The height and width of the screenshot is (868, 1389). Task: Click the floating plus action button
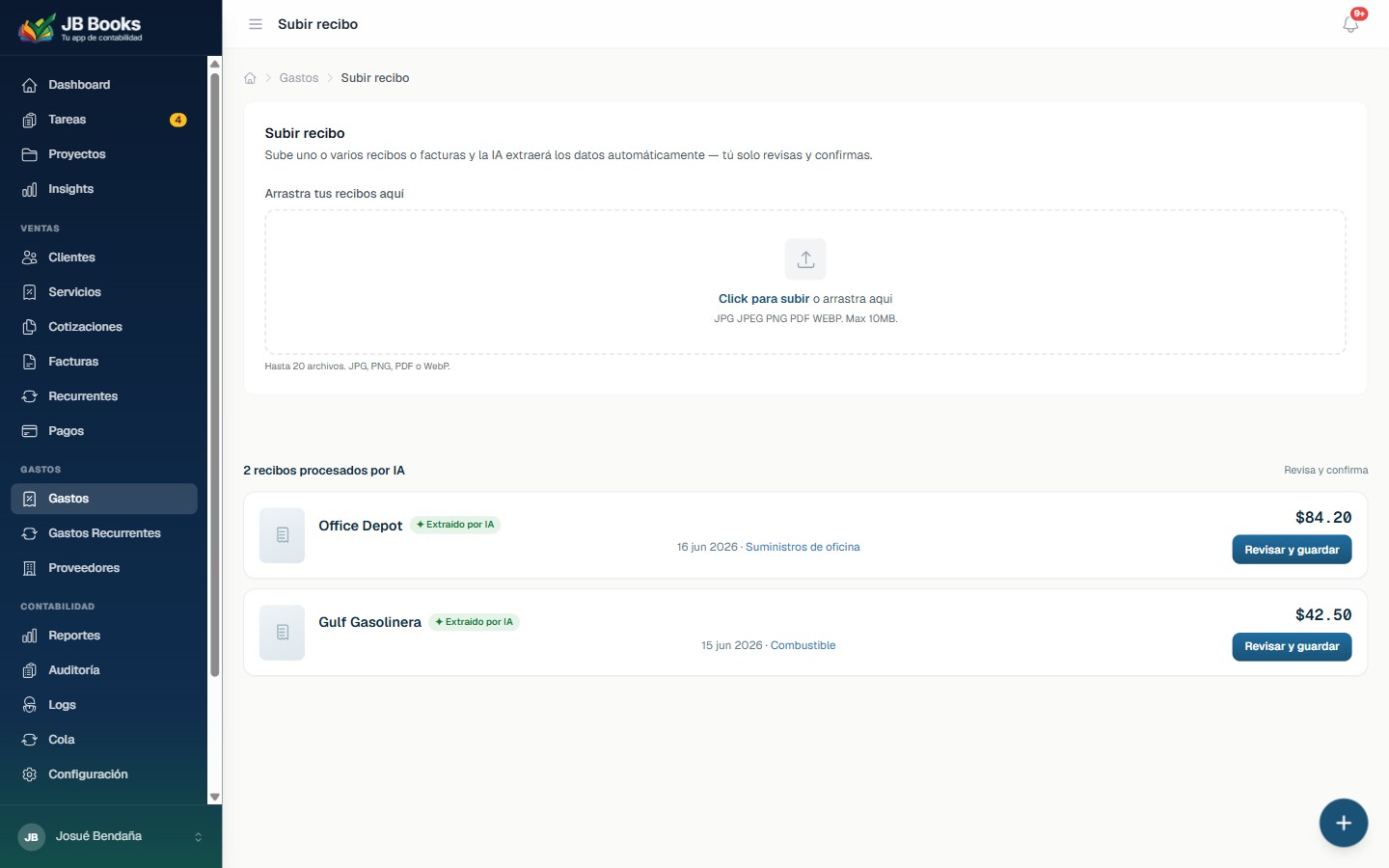(1344, 823)
